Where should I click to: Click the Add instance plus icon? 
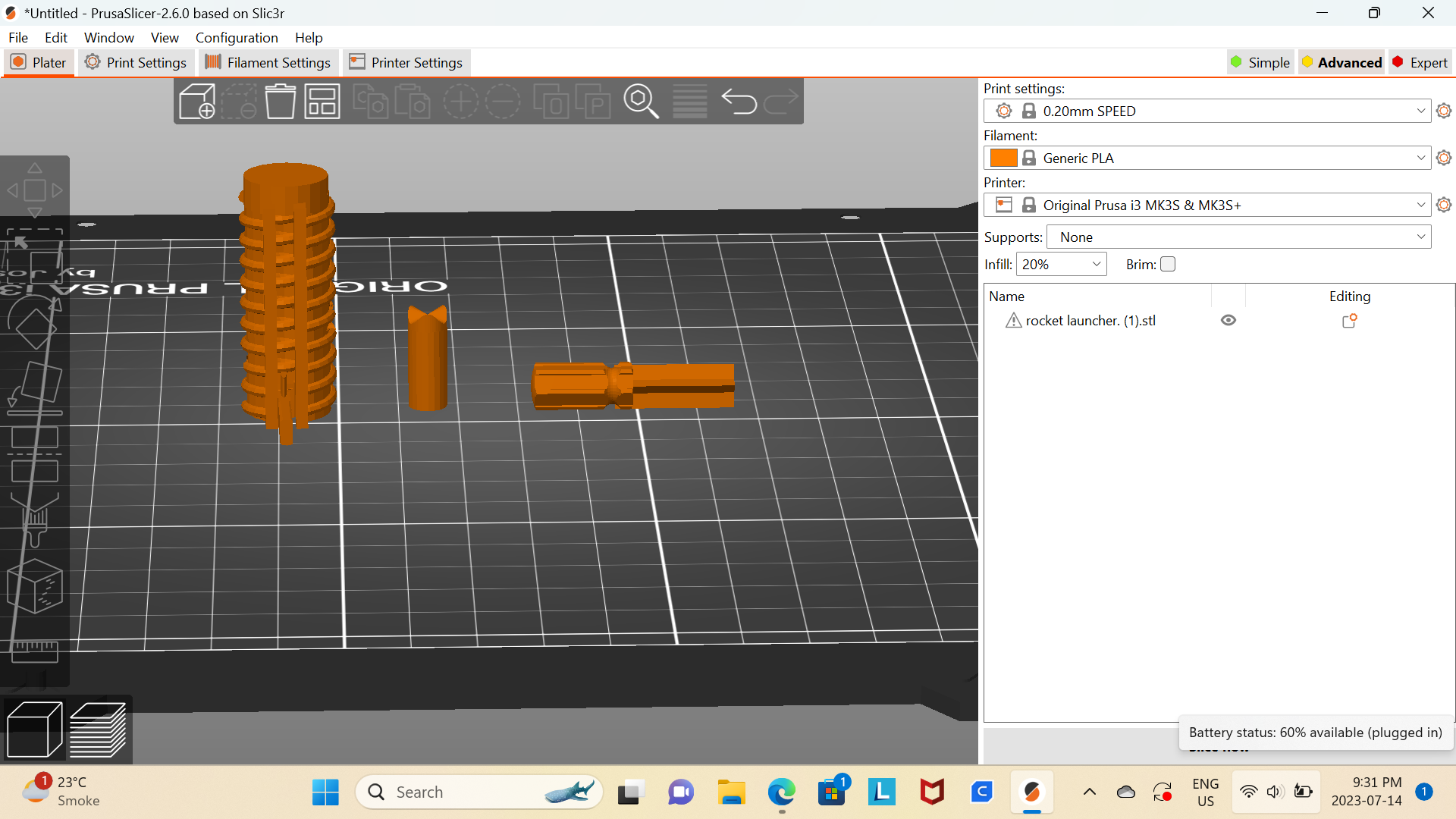coord(460,101)
